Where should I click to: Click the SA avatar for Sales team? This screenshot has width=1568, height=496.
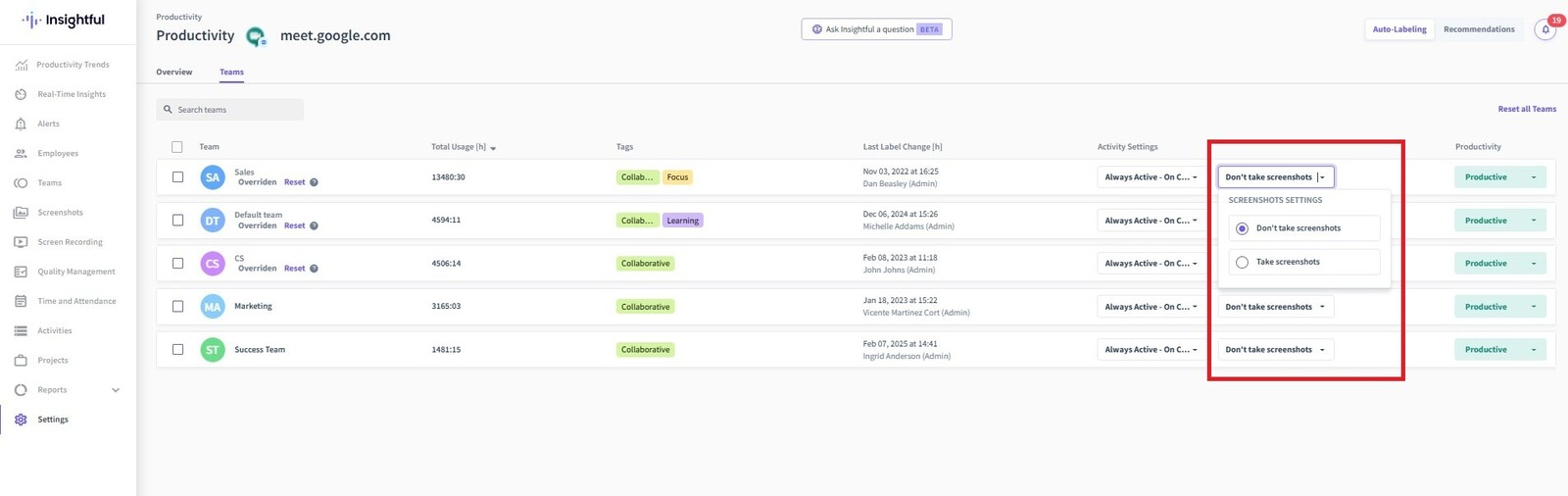coord(213,177)
